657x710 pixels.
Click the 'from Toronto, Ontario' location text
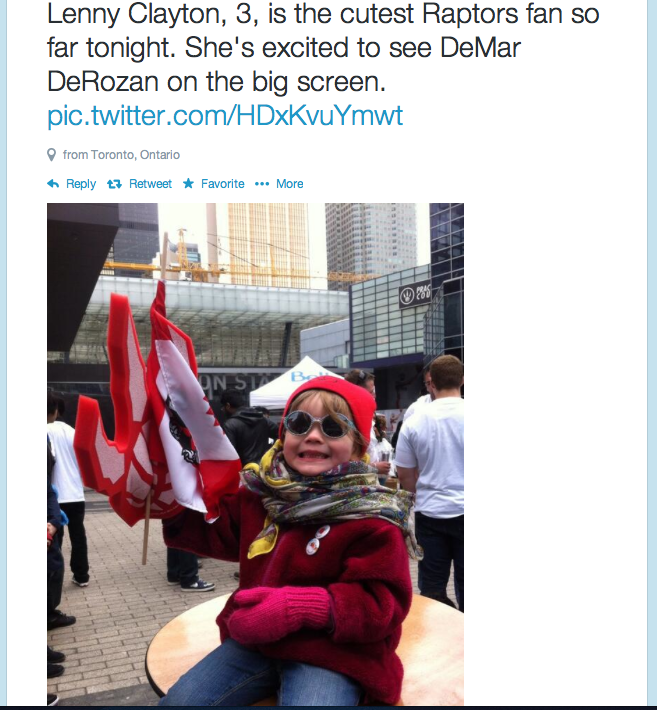click(x=121, y=155)
